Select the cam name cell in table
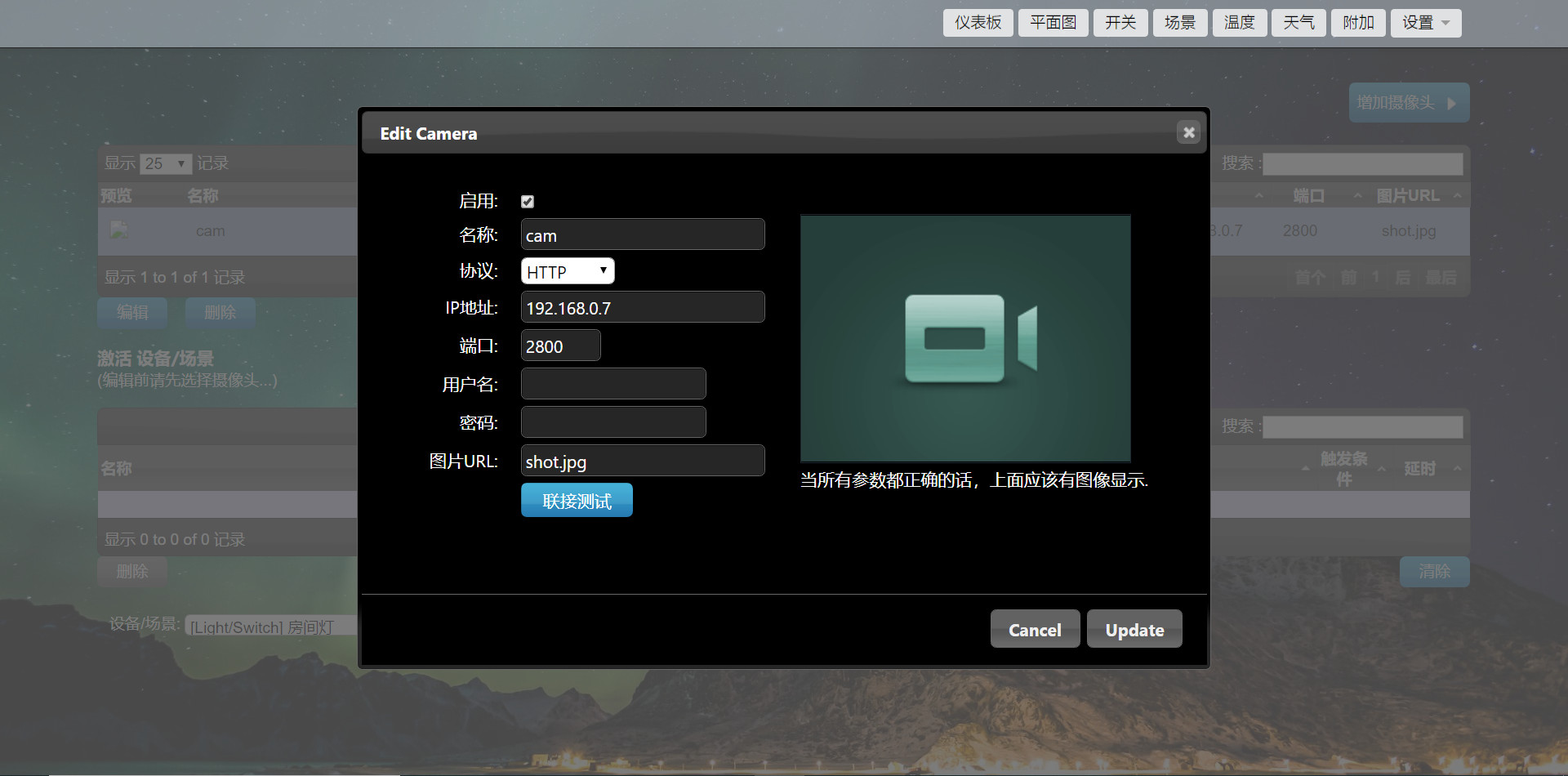1568x776 pixels. (x=210, y=231)
